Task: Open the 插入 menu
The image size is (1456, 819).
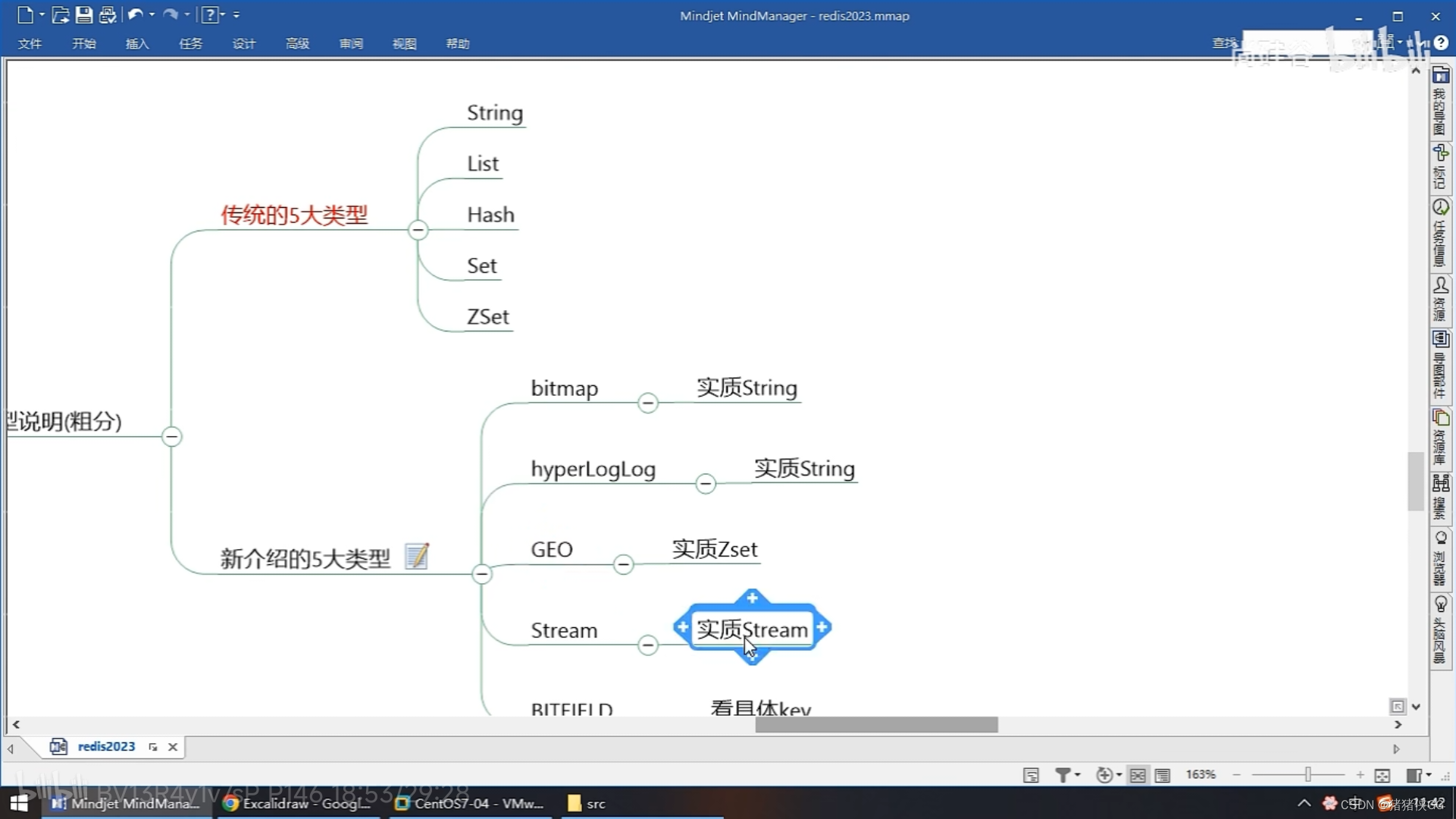Action: [x=137, y=44]
